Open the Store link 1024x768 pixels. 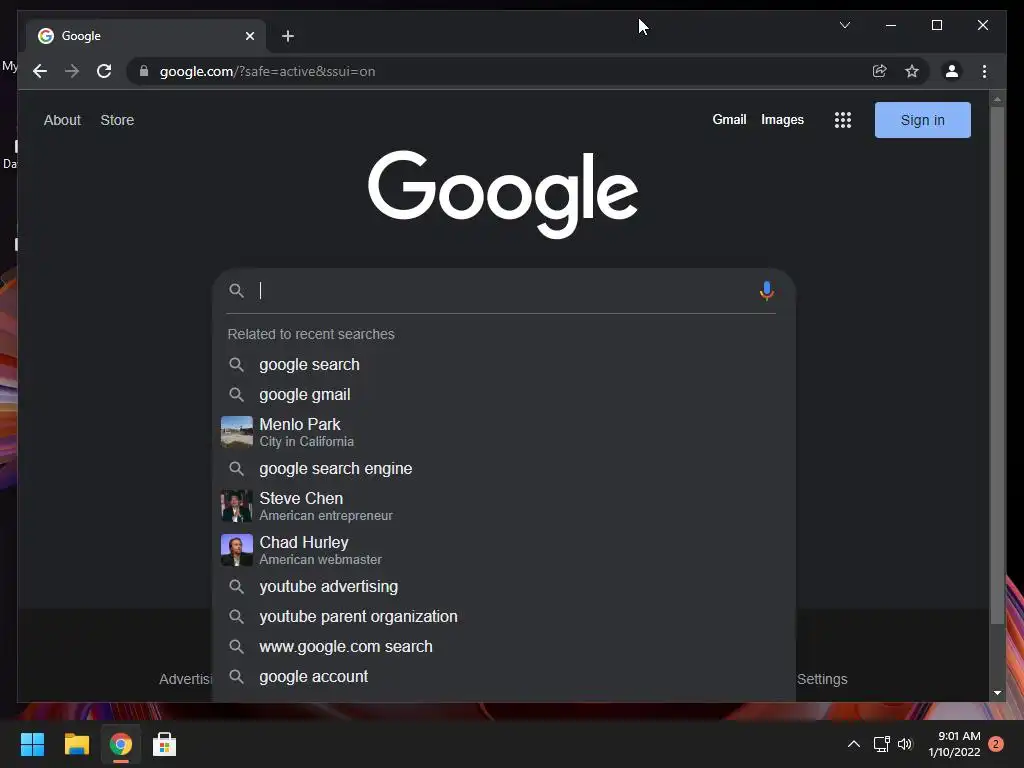pos(117,120)
